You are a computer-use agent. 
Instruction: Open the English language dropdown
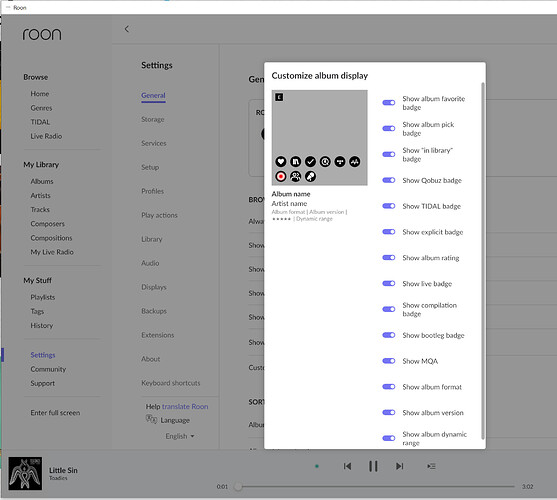point(180,436)
